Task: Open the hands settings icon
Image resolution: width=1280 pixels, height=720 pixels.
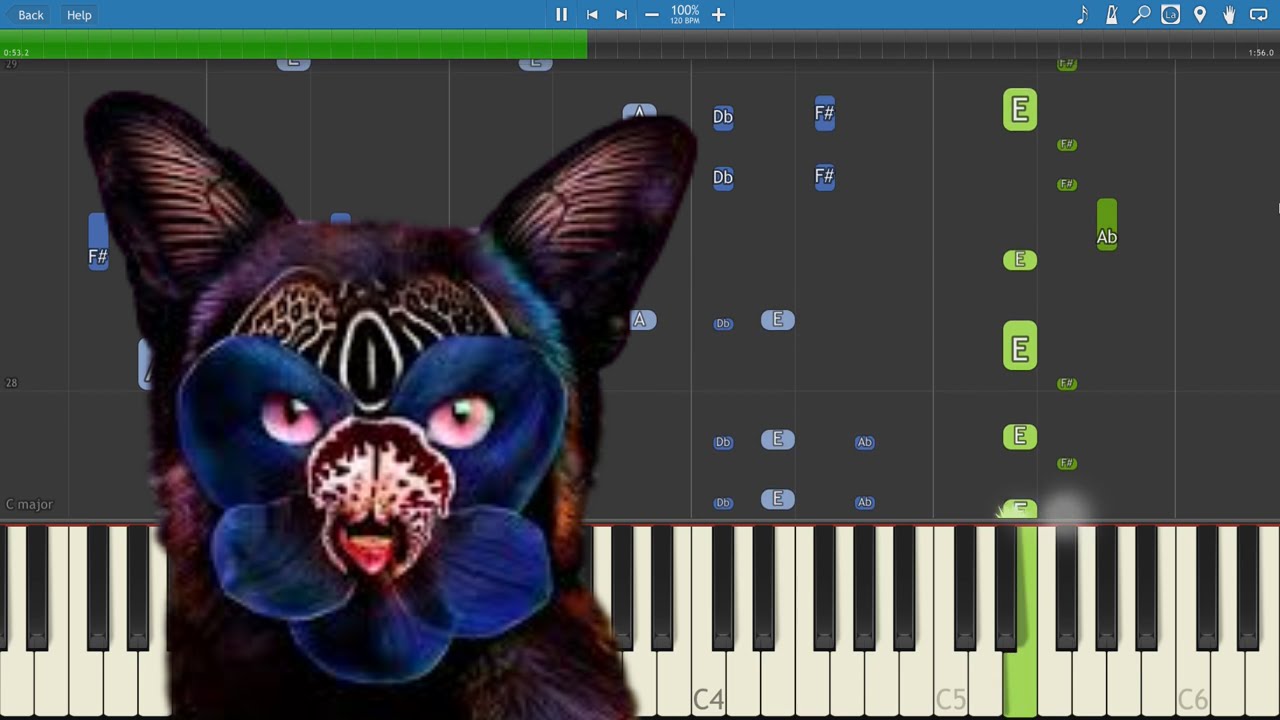Action: (x=1229, y=15)
